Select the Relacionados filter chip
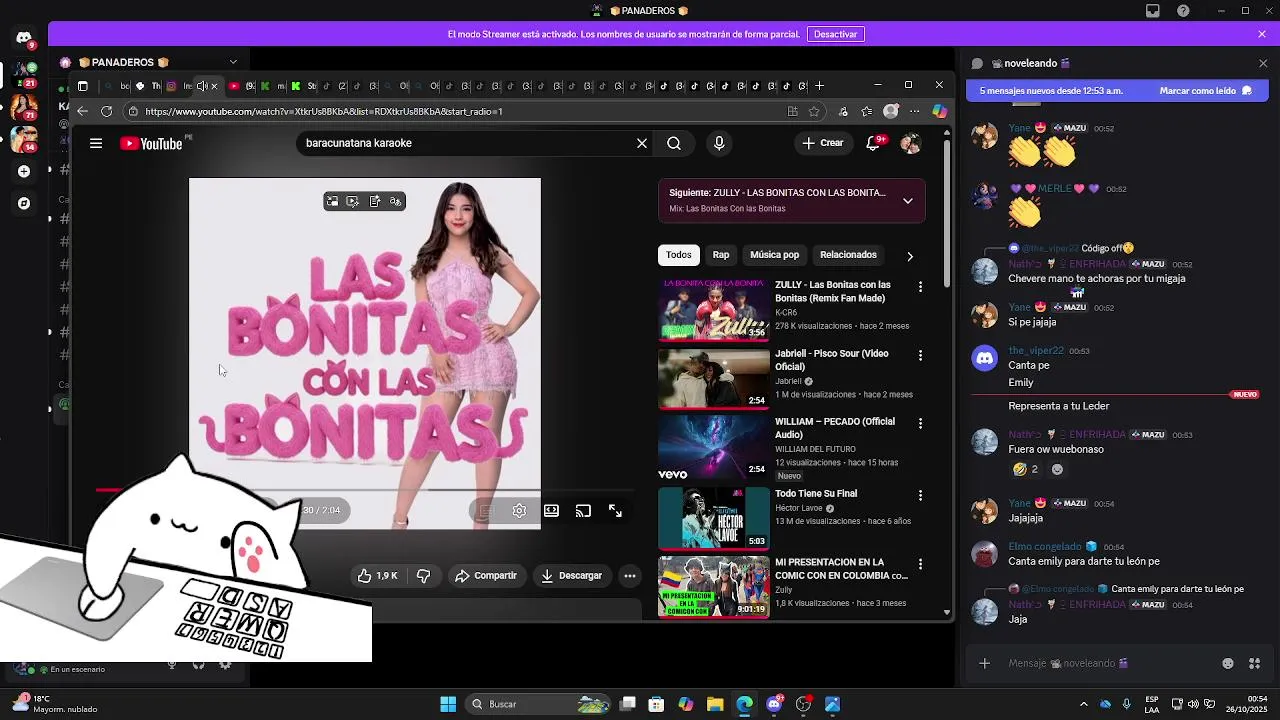 click(848, 255)
